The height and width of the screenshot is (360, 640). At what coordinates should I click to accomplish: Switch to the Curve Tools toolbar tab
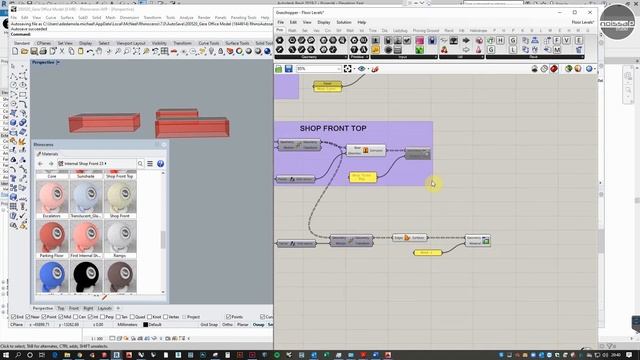[x=209, y=43]
